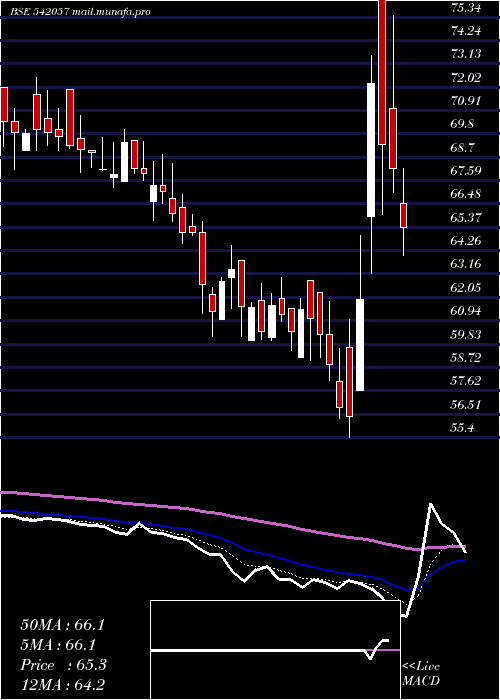The image size is (500, 700).
Task: Click the 50MA : 66.1 readout
Action: [62, 625]
